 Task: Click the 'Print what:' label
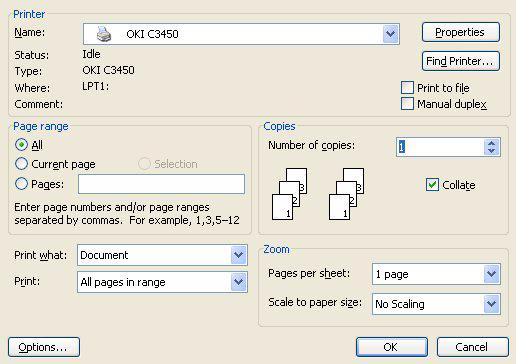(40, 255)
